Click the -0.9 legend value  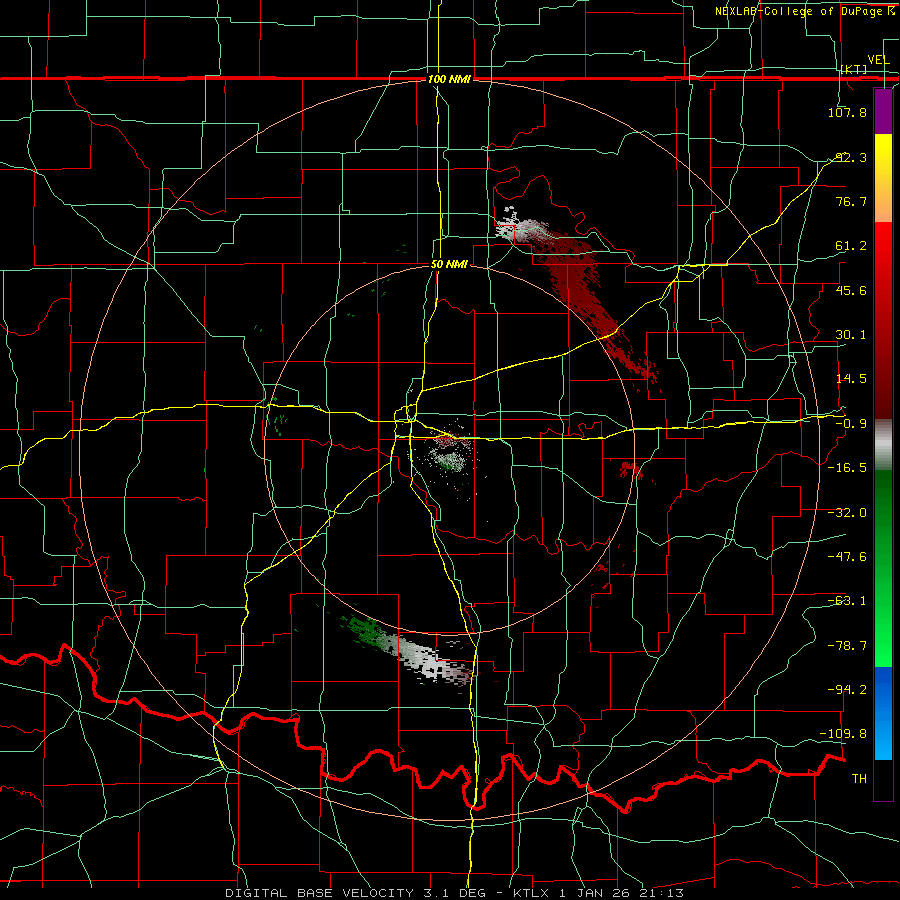[851, 423]
